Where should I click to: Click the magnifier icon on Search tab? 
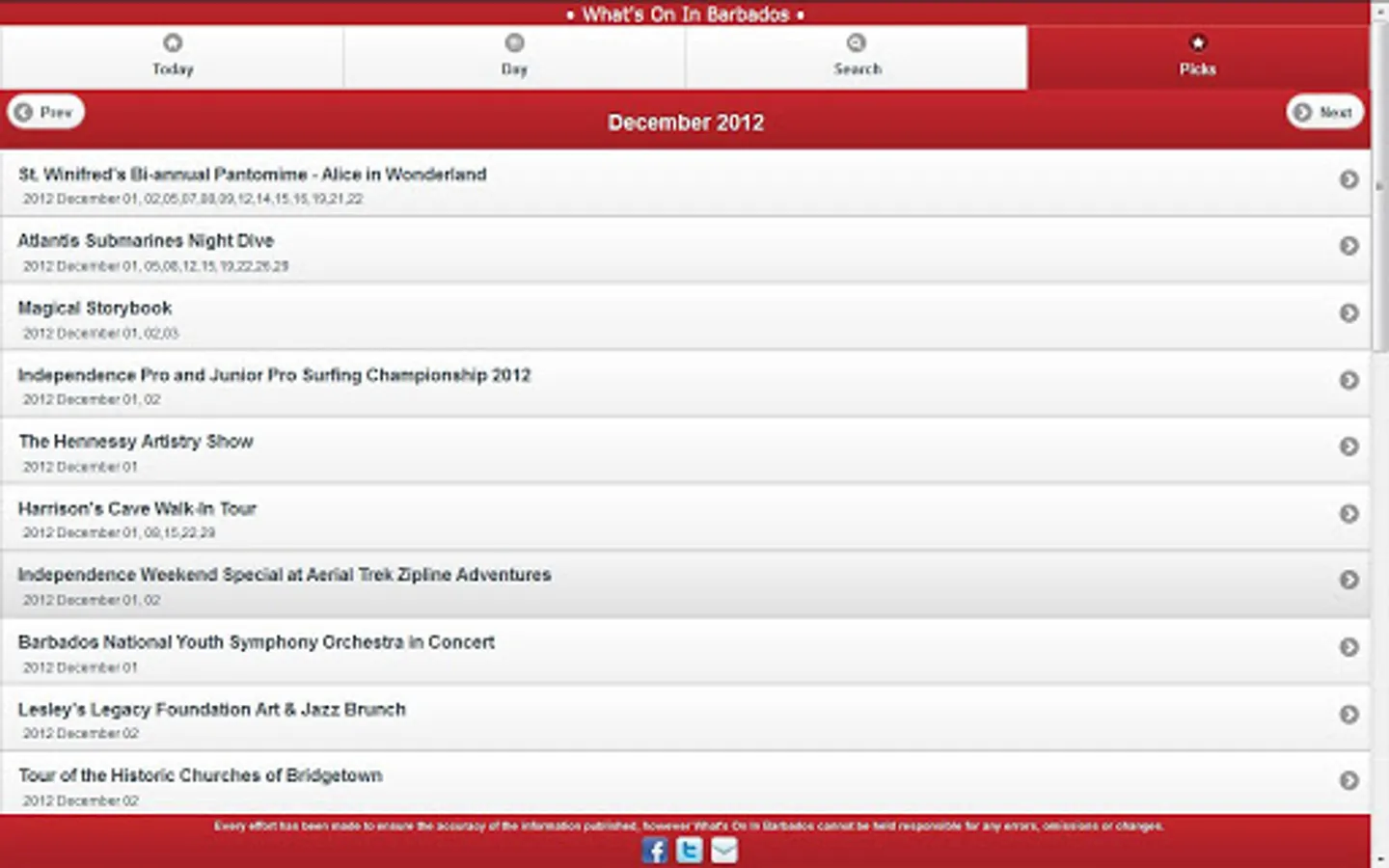pyautogui.click(x=857, y=42)
